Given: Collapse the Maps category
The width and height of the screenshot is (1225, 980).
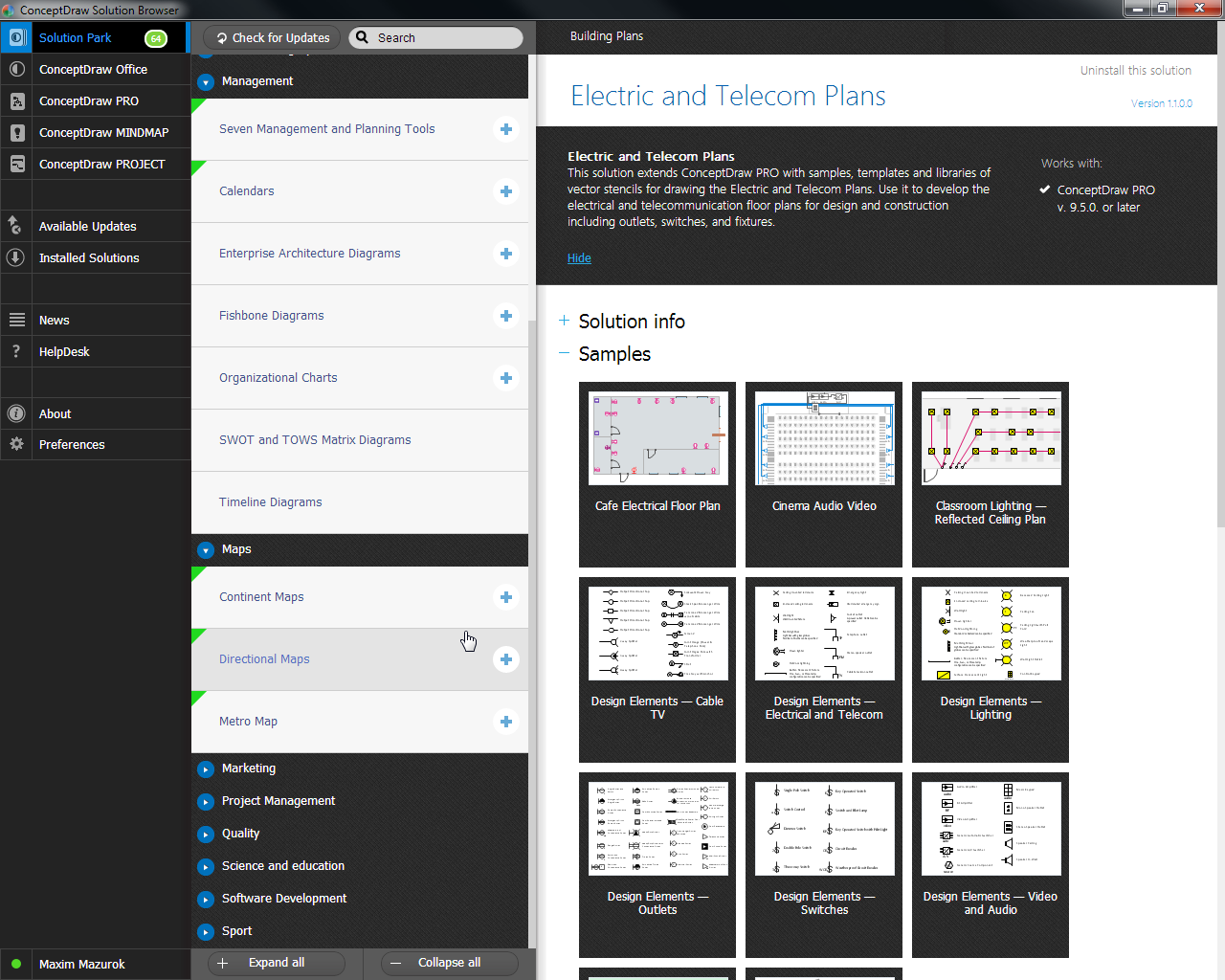Looking at the screenshot, I should click(x=206, y=550).
